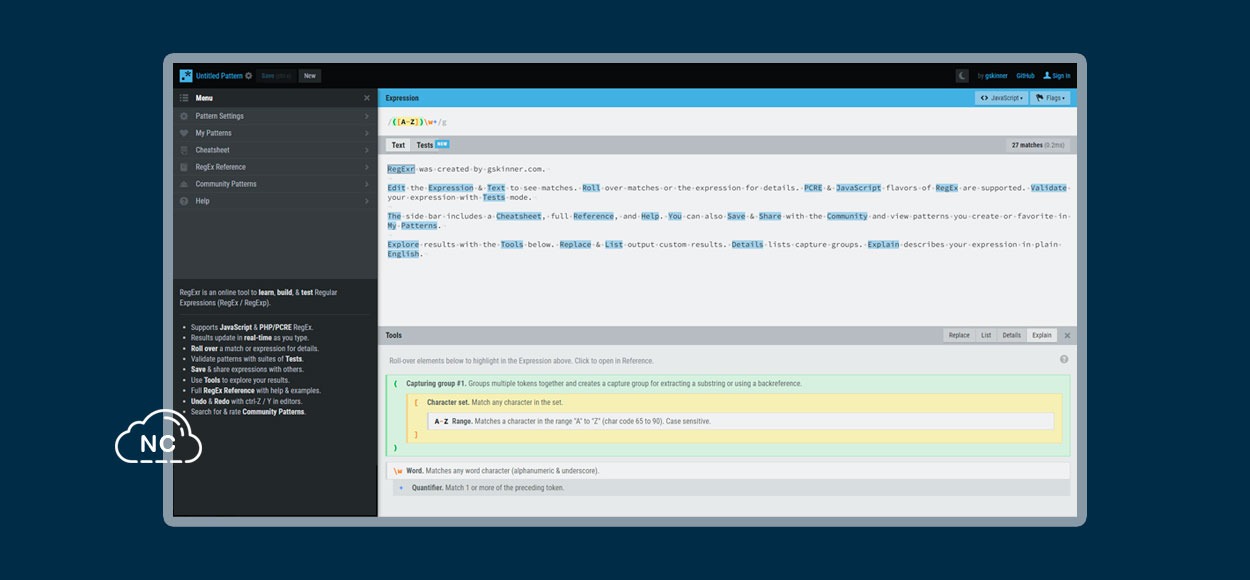Screen dimensions: 1250x580
Task: Click the Menu list icon in sidebar header
Action: tap(184, 98)
